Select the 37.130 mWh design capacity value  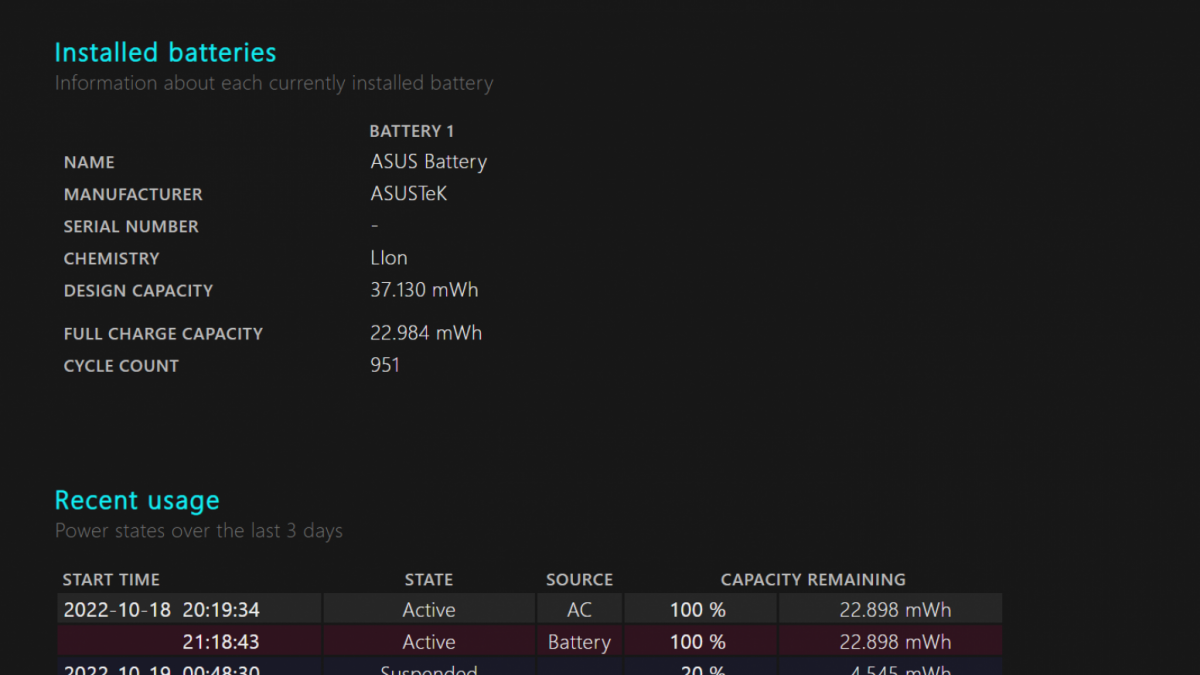coord(423,289)
